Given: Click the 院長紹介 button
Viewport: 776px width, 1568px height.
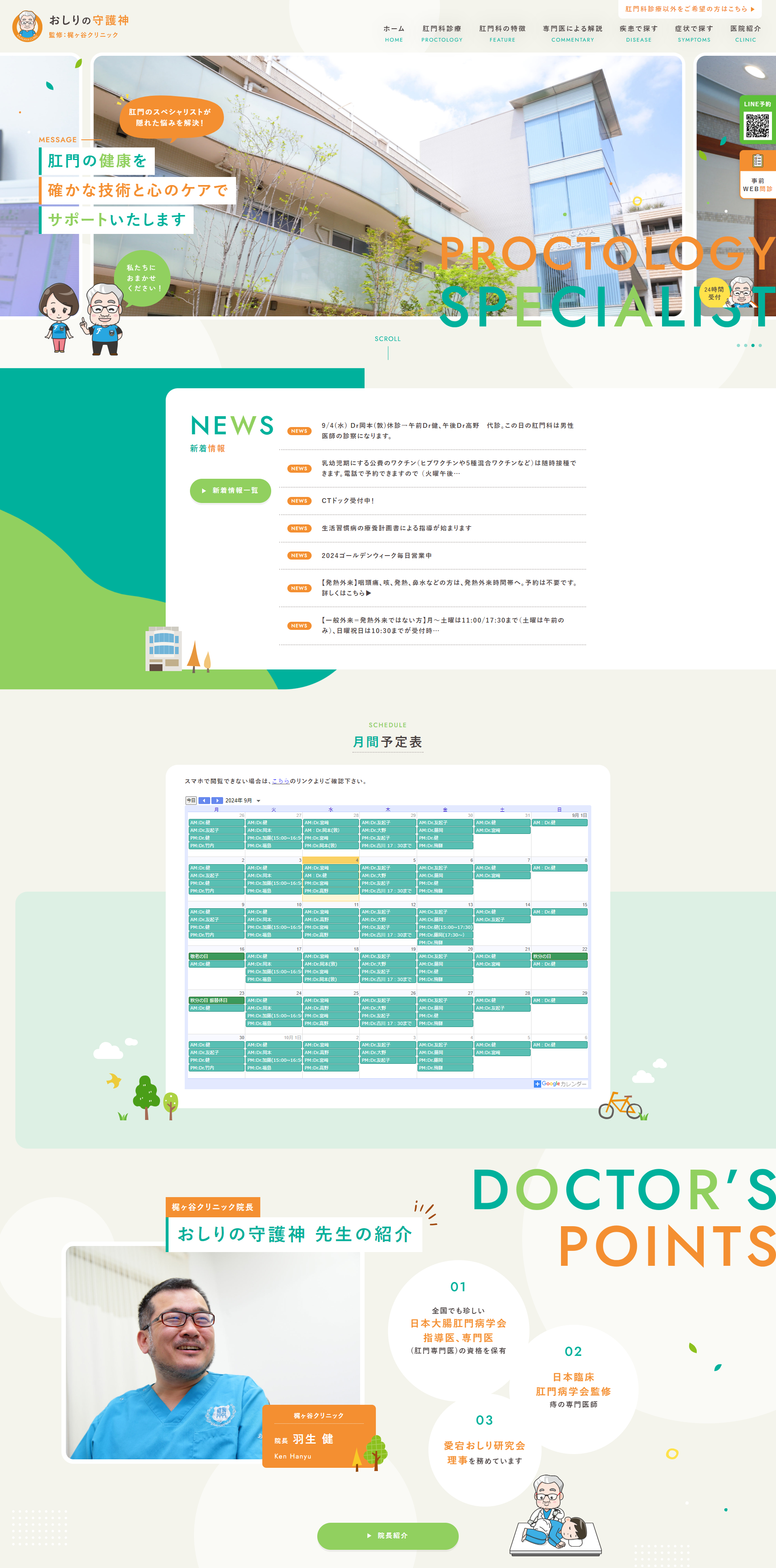Looking at the screenshot, I should coord(387,1536).
